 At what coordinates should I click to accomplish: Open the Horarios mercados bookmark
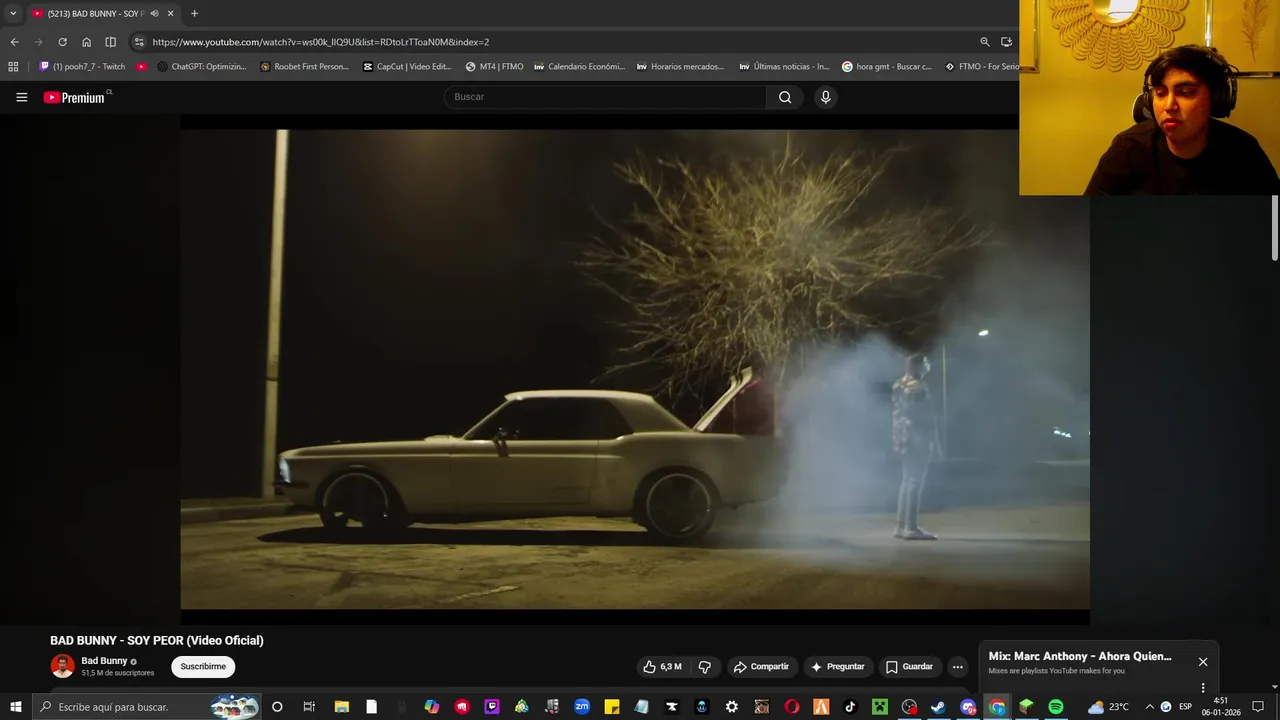681,67
